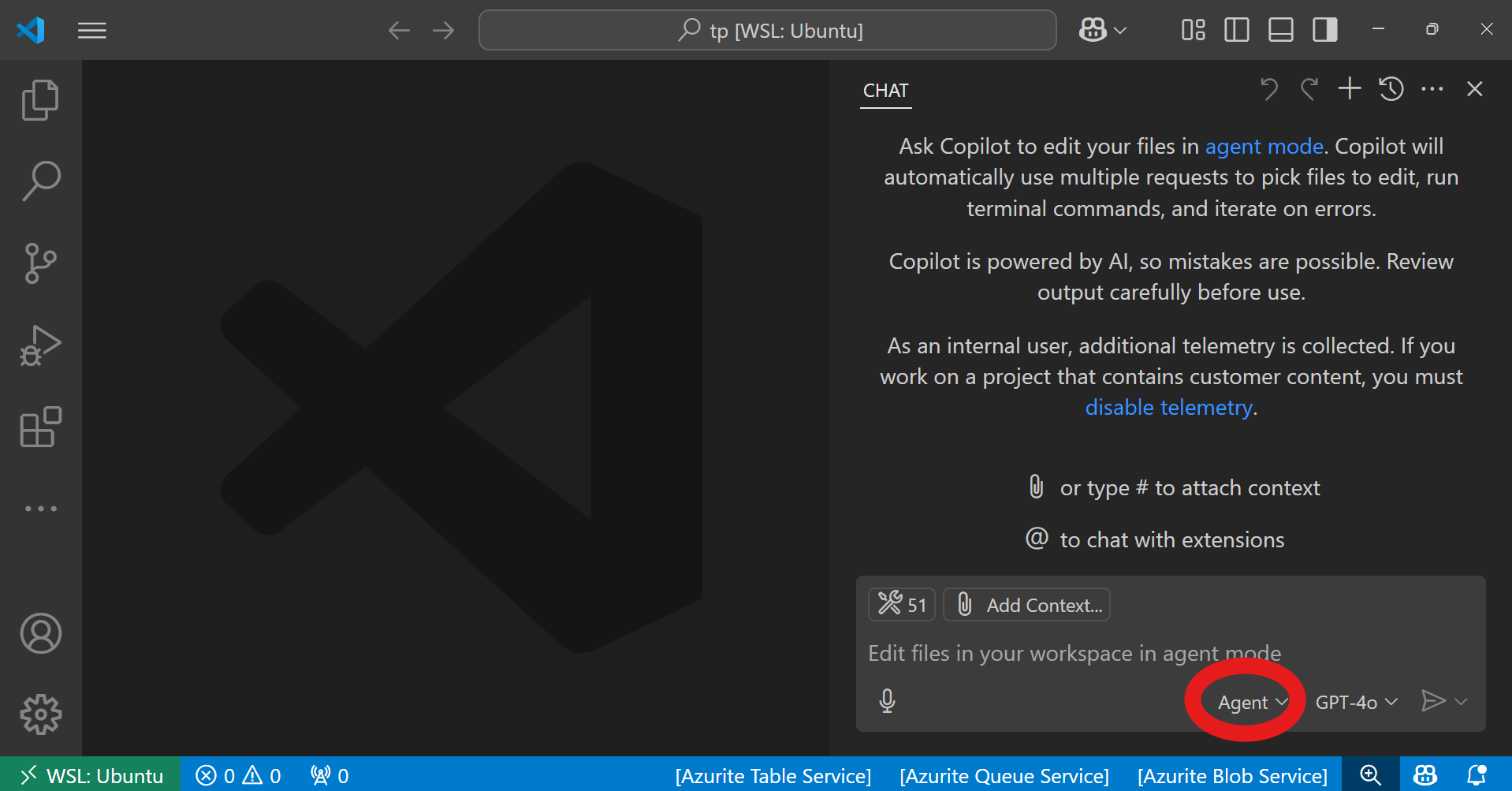Open the Extensions view
Image resolution: width=1512 pixels, height=791 pixels.
[40, 427]
